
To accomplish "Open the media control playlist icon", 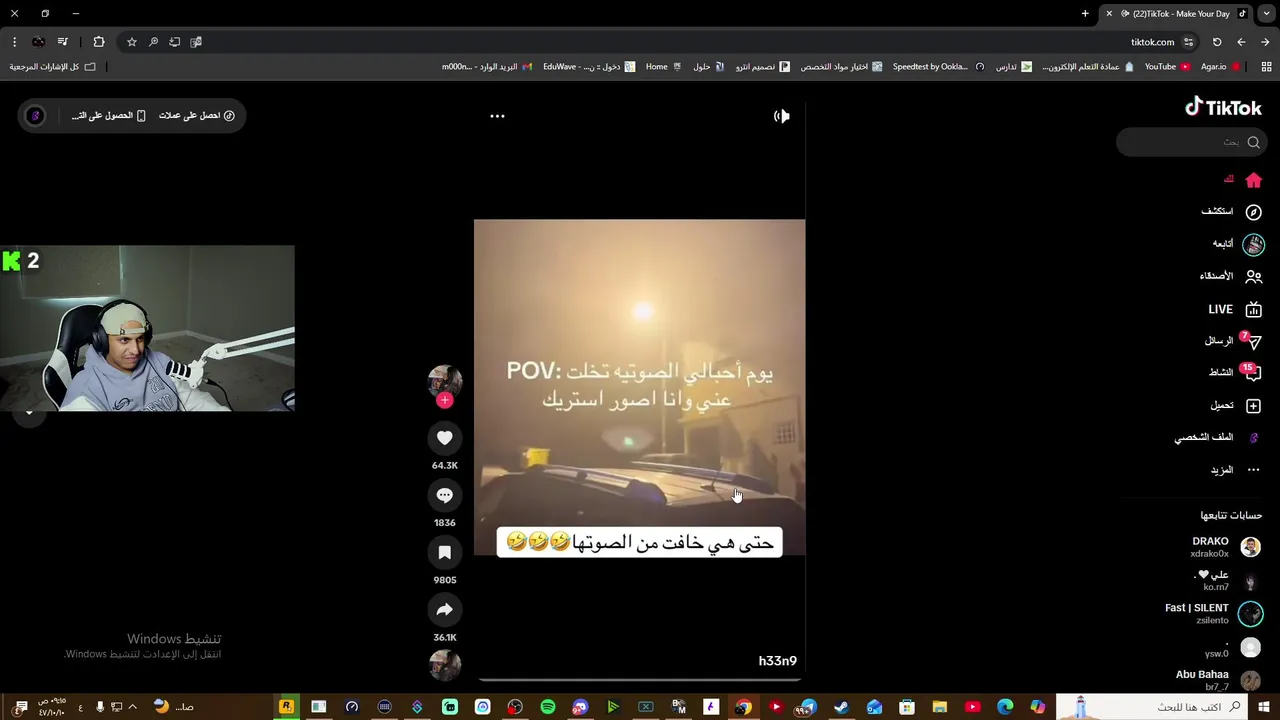I will (62, 42).
